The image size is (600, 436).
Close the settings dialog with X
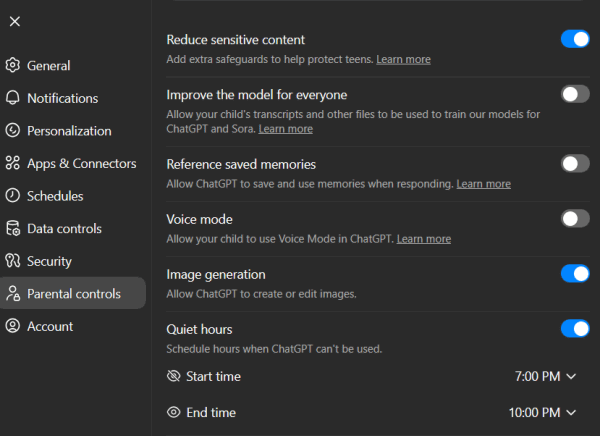[x=14, y=21]
